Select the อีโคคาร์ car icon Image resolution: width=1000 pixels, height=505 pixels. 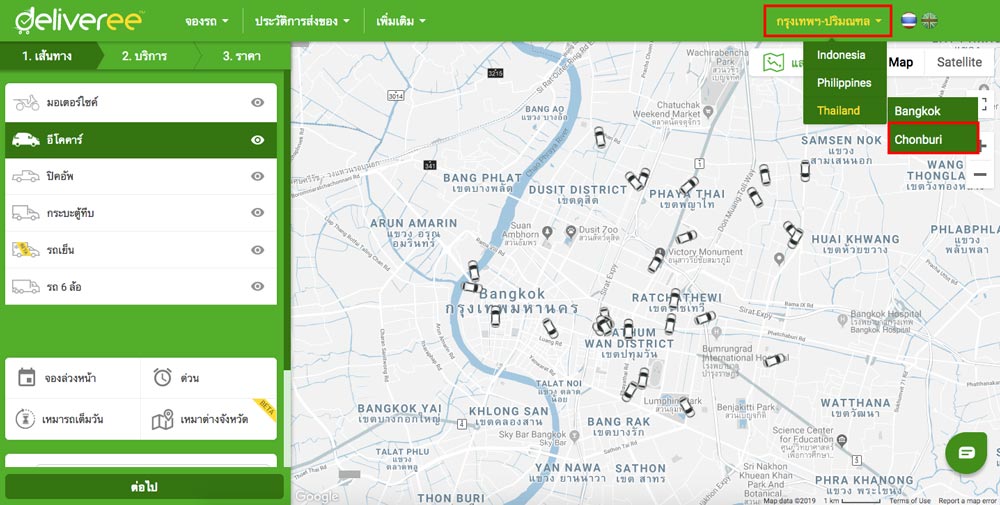coord(26,140)
